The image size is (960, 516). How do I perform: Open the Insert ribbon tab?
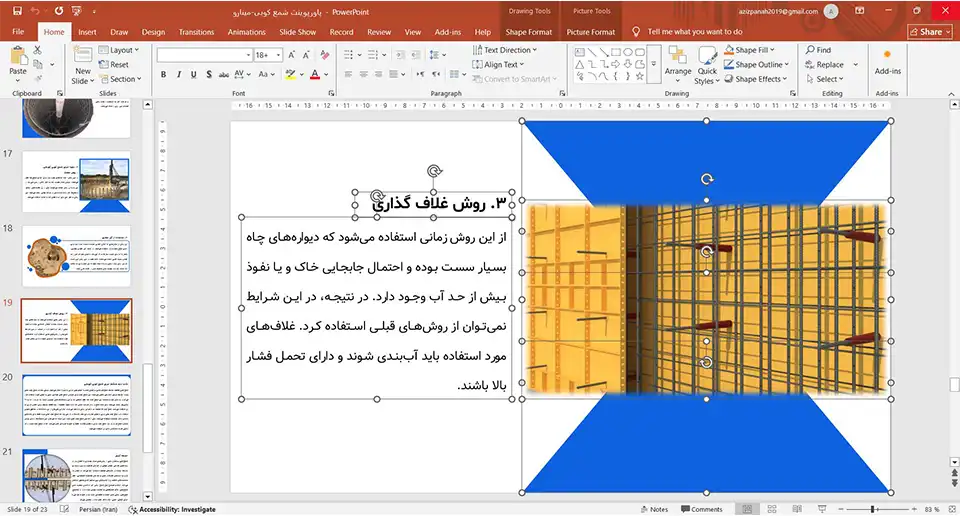tap(87, 32)
